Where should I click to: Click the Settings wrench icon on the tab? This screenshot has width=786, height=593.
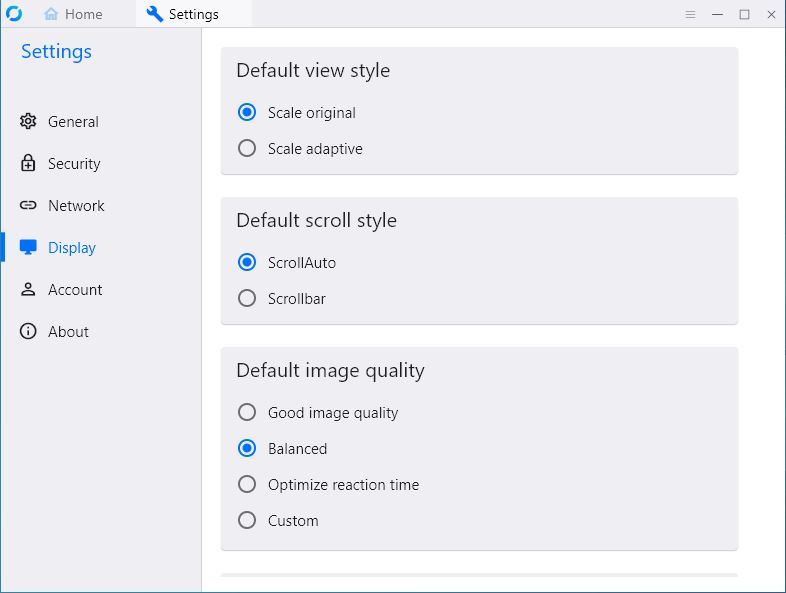click(154, 14)
